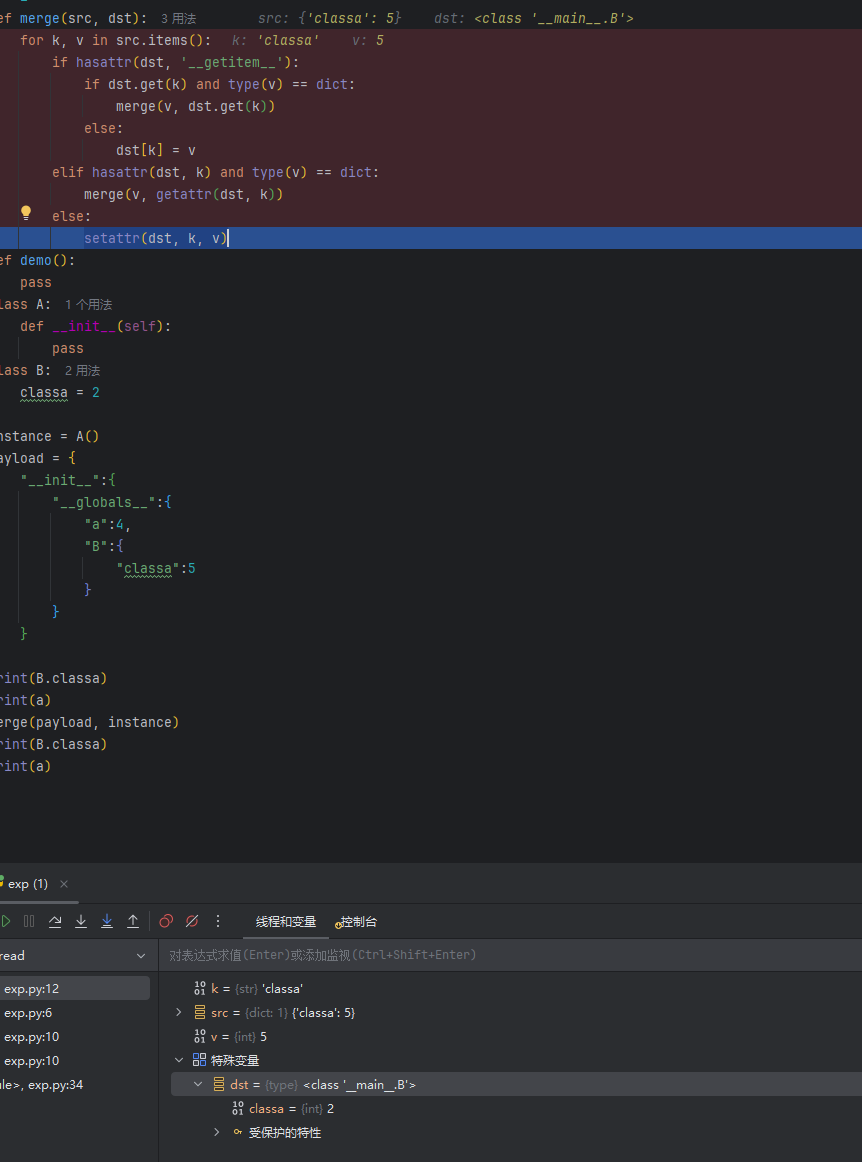Click the Resume Program play icon
This screenshot has width=862, height=1162.
tap(5, 921)
